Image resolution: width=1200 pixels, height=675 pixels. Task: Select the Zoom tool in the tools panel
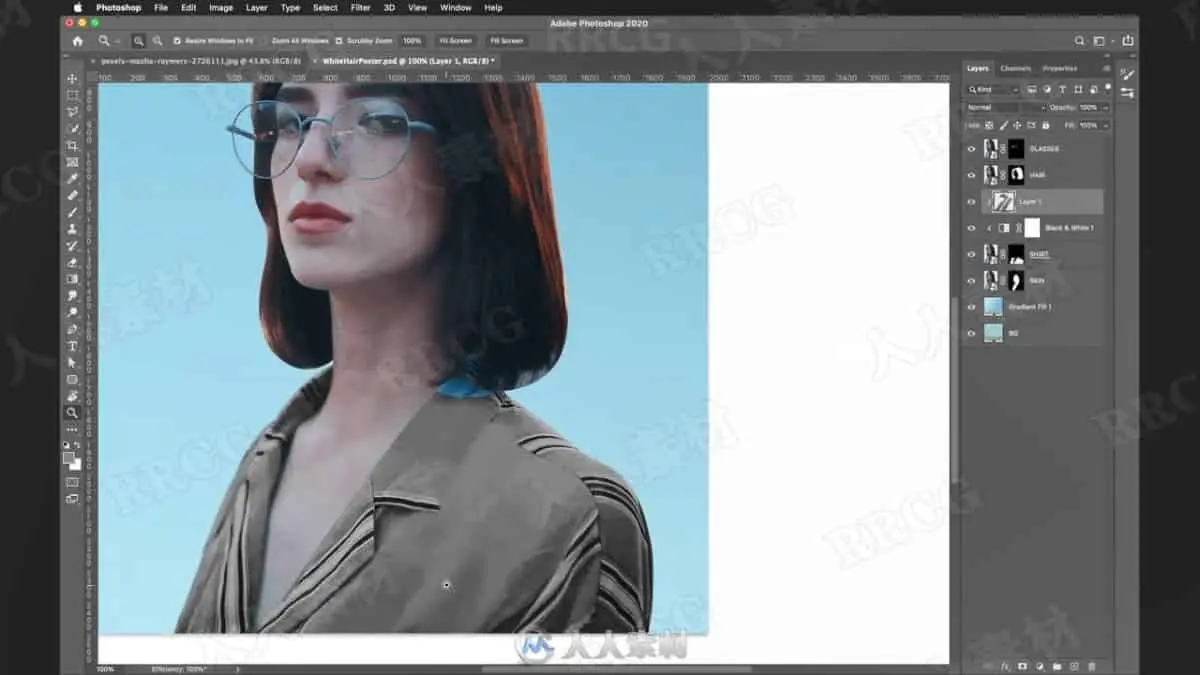pos(72,412)
